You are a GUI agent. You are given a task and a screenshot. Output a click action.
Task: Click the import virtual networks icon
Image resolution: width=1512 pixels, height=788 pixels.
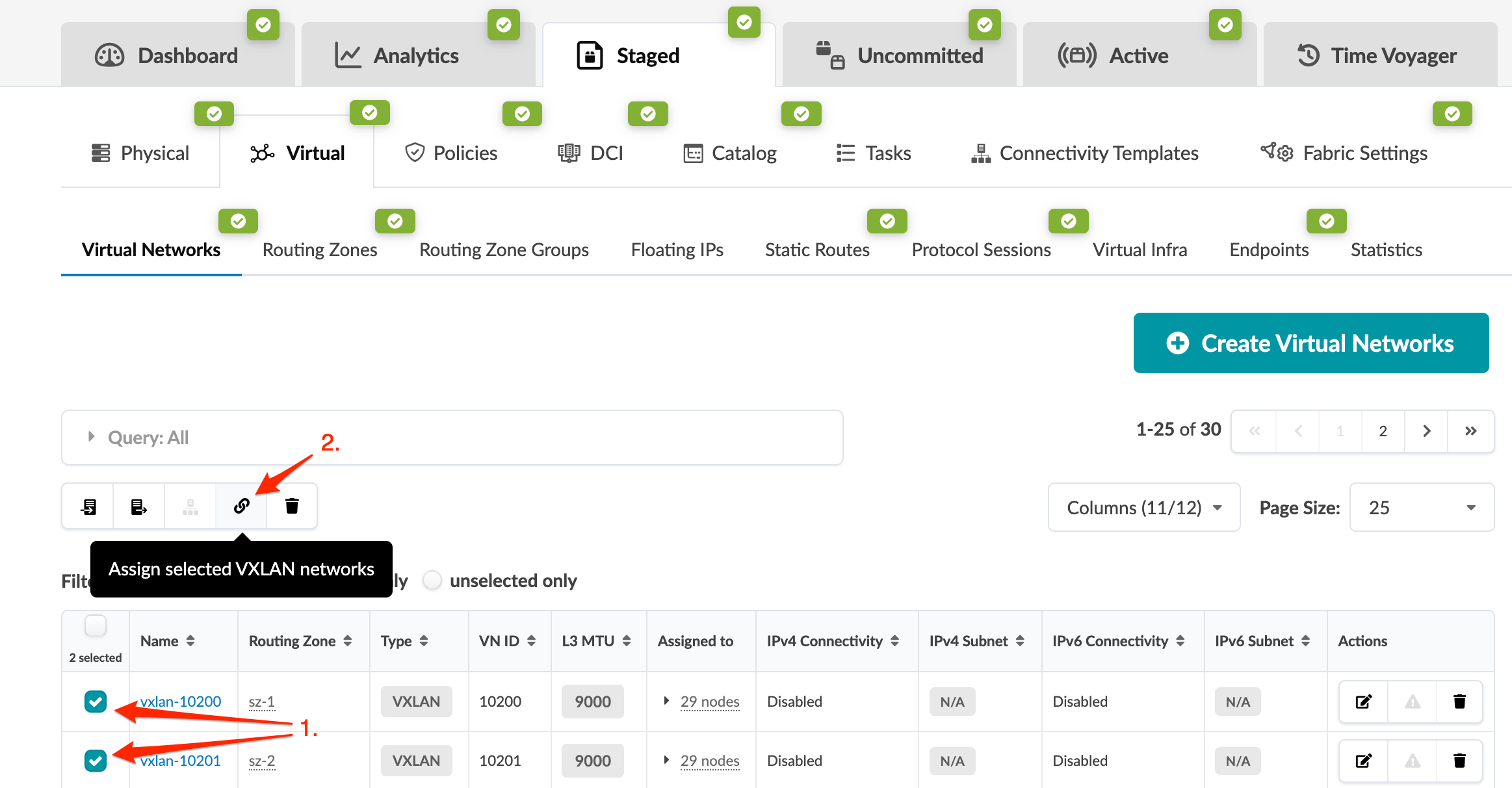click(88, 506)
